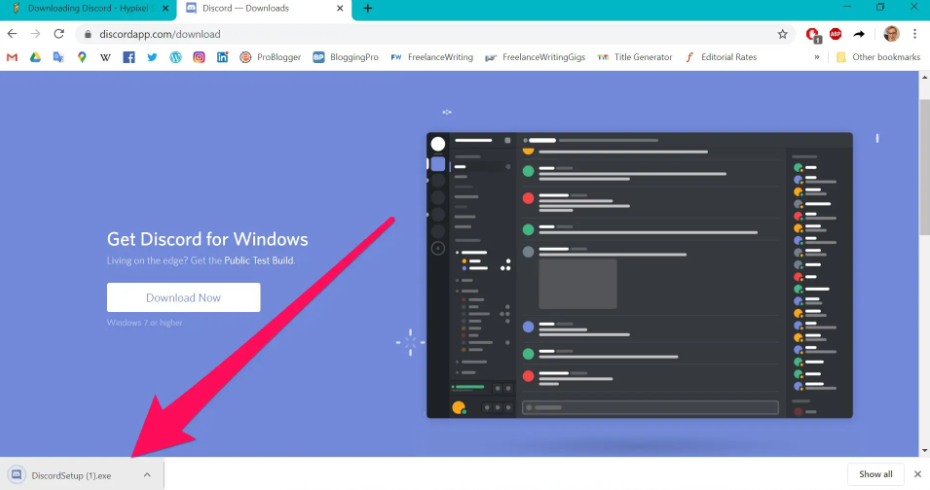Open the Adblock Plus extension
The height and width of the screenshot is (490, 930).
tap(836, 34)
